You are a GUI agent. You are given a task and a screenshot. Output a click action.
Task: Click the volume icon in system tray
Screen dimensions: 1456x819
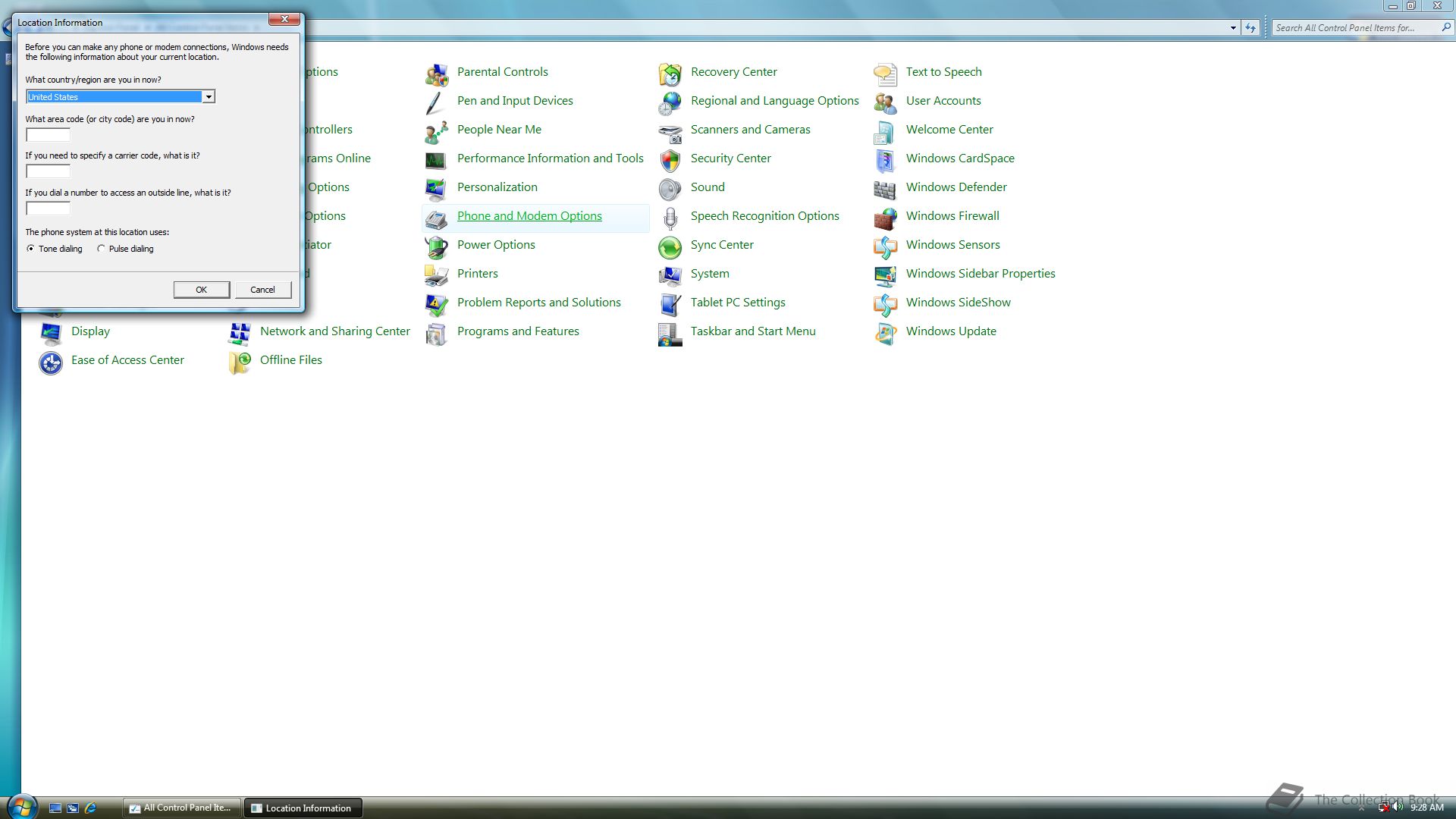click(1398, 808)
